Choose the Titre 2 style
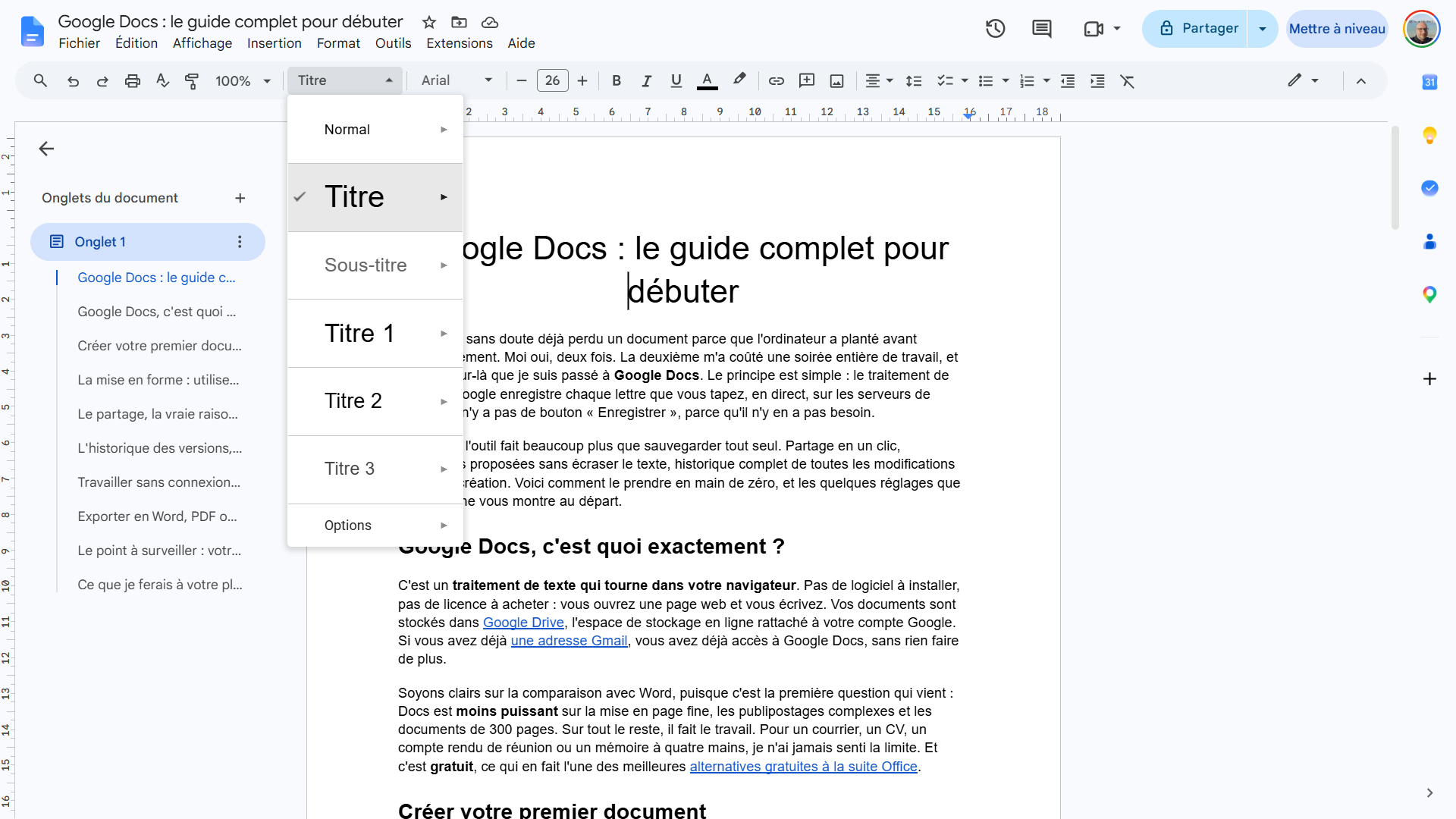 [x=375, y=401]
